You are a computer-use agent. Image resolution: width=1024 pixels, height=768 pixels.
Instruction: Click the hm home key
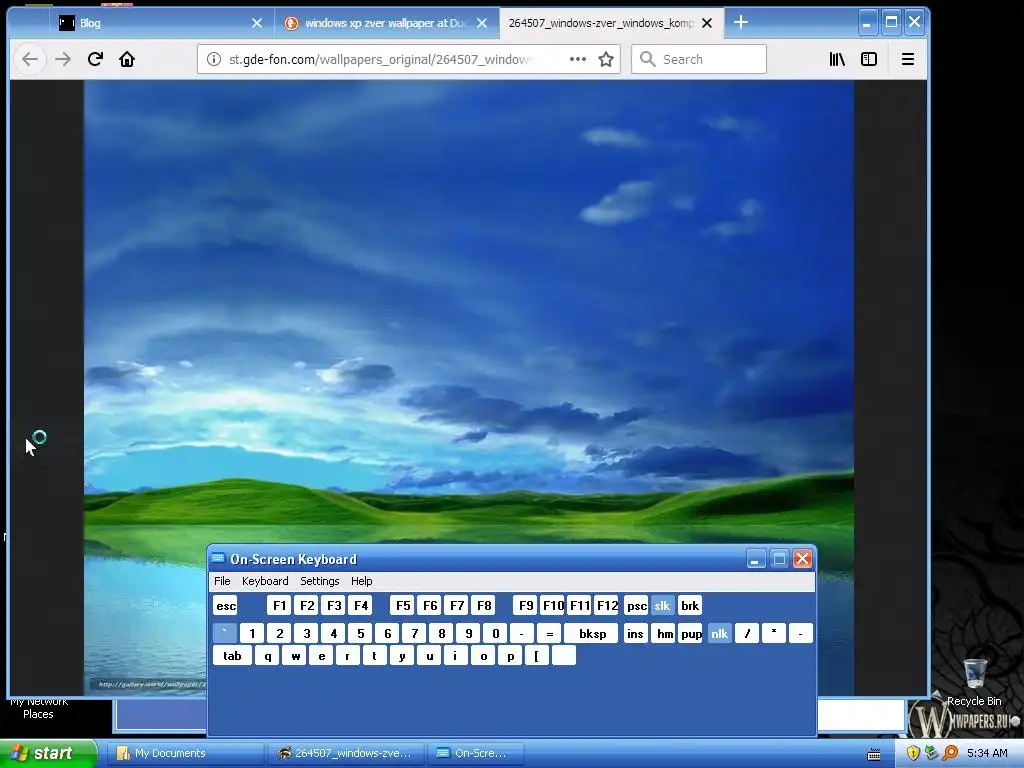(x=664, y=633)
